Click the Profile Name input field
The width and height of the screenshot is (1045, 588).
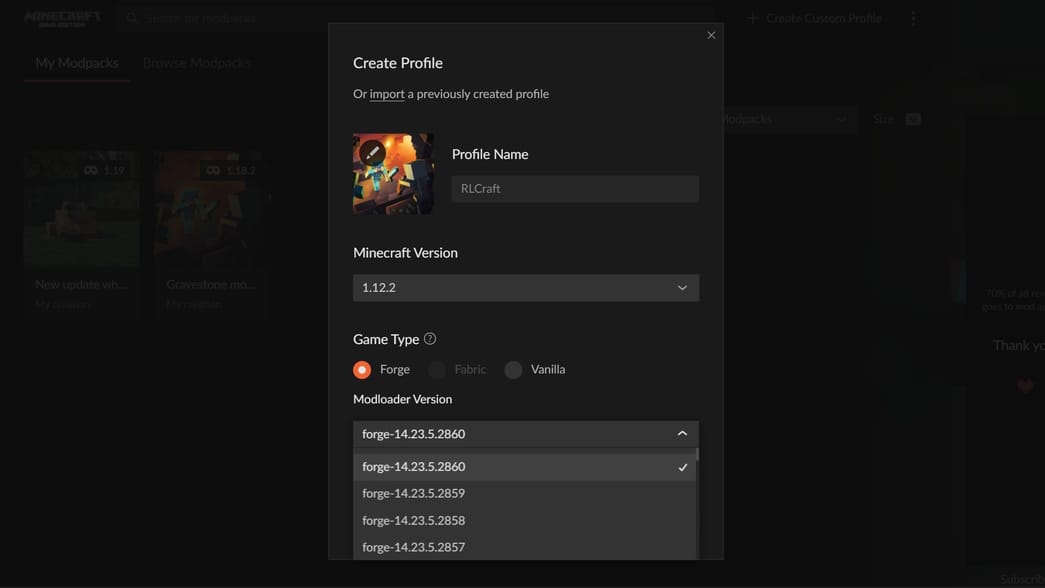[575, 189]
